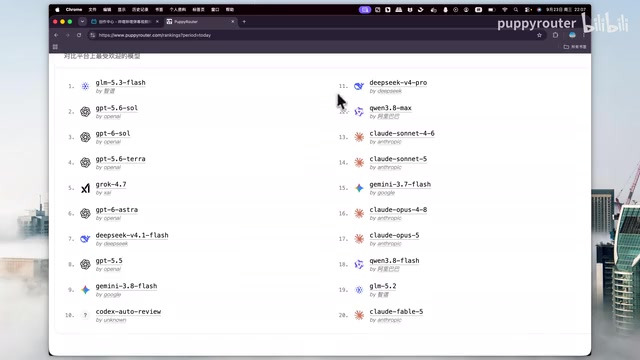The width and height of the screenshot is (640, 360).
Task: Click the Anthropic icon beside claude-opus-4-8
Action: click(x=359, y=213)
